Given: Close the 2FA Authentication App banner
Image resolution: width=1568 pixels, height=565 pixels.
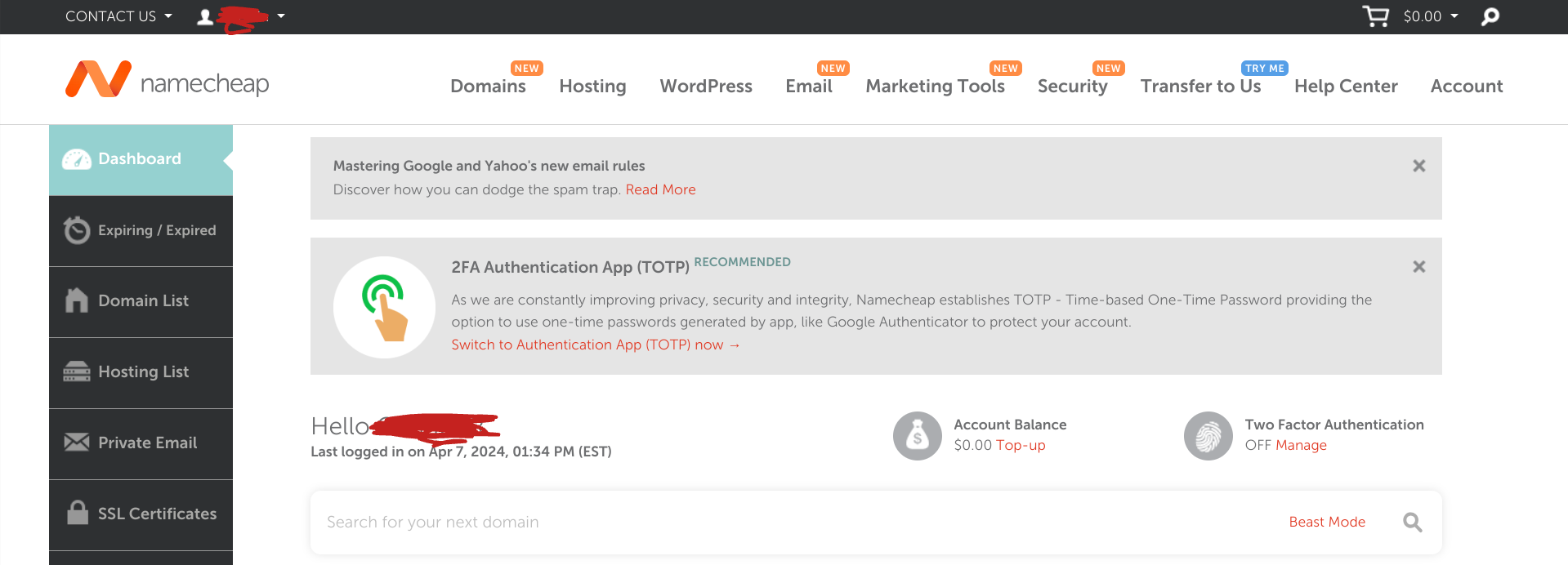Looking at the screenshot, I should pyautogui.click(x=1419, y=267).
